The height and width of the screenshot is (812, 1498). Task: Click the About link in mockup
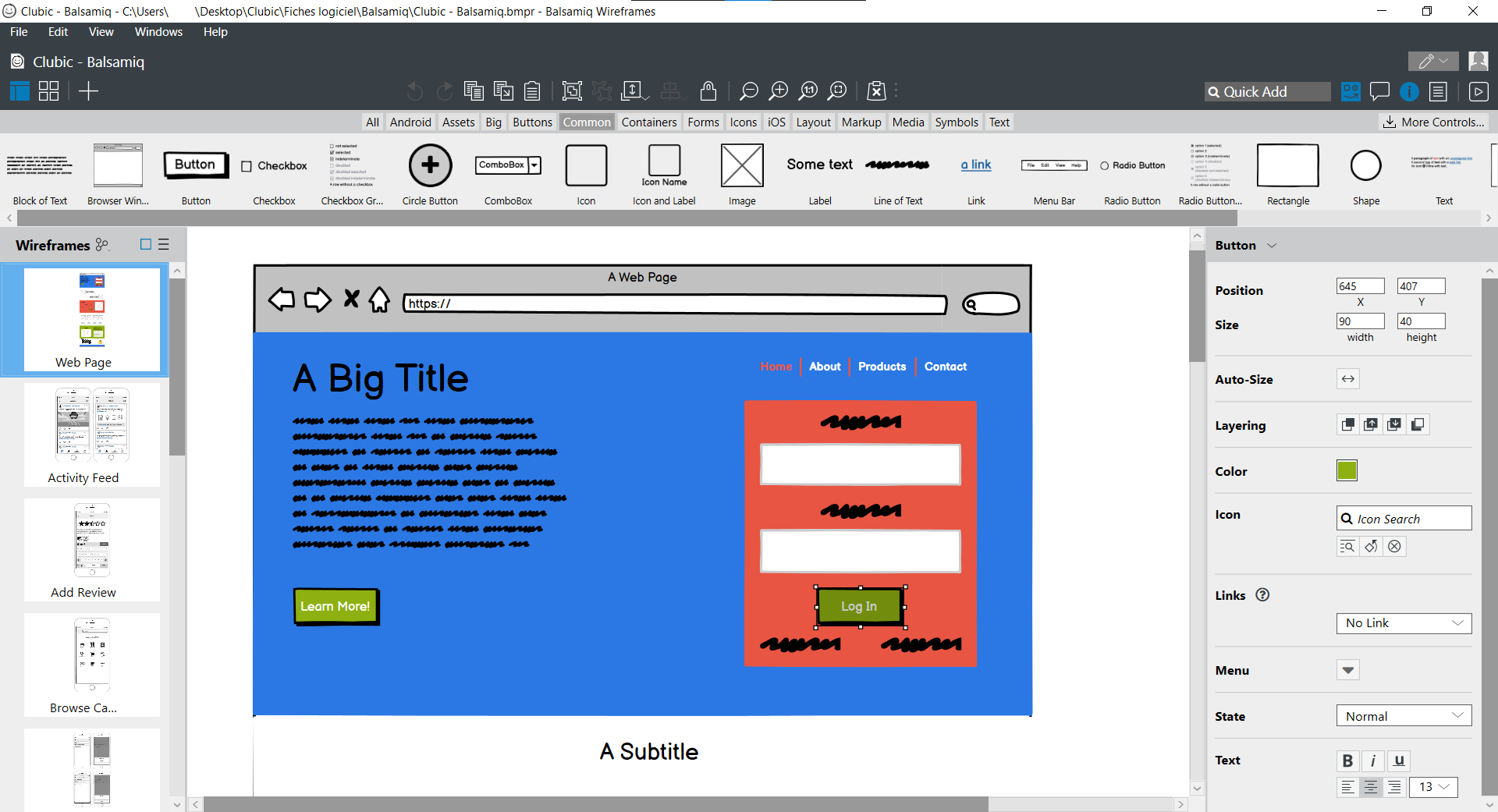(x=825, y=366)
